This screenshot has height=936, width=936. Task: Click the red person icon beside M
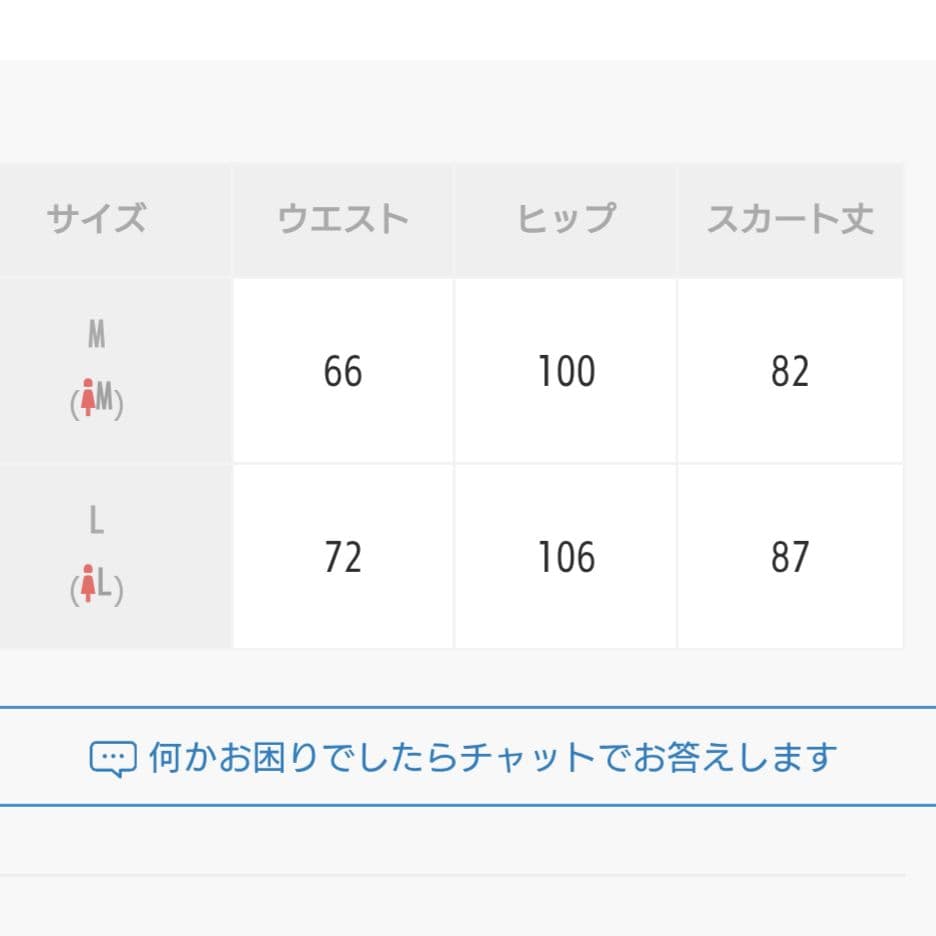88,398
